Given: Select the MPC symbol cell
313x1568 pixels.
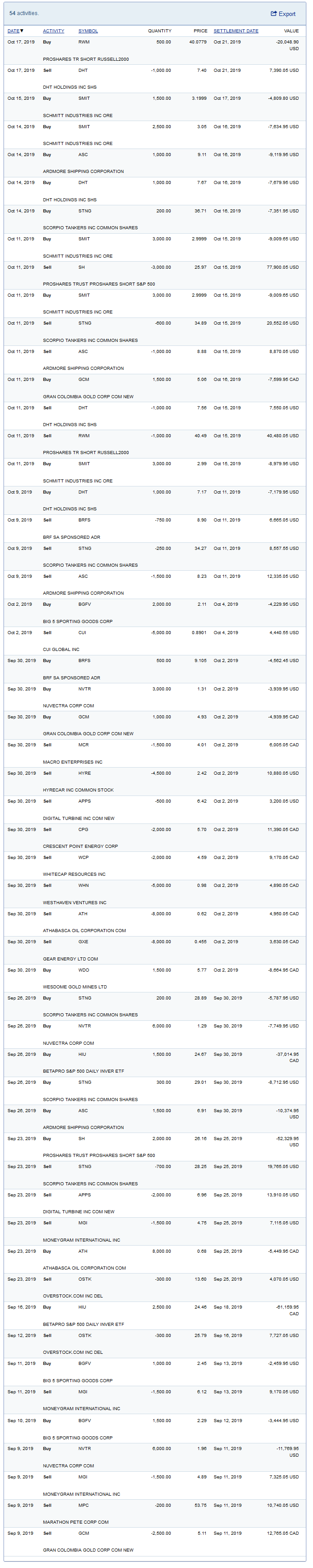Looking at the screenshot, I should pyautogui.click(x=83, y=1505).
